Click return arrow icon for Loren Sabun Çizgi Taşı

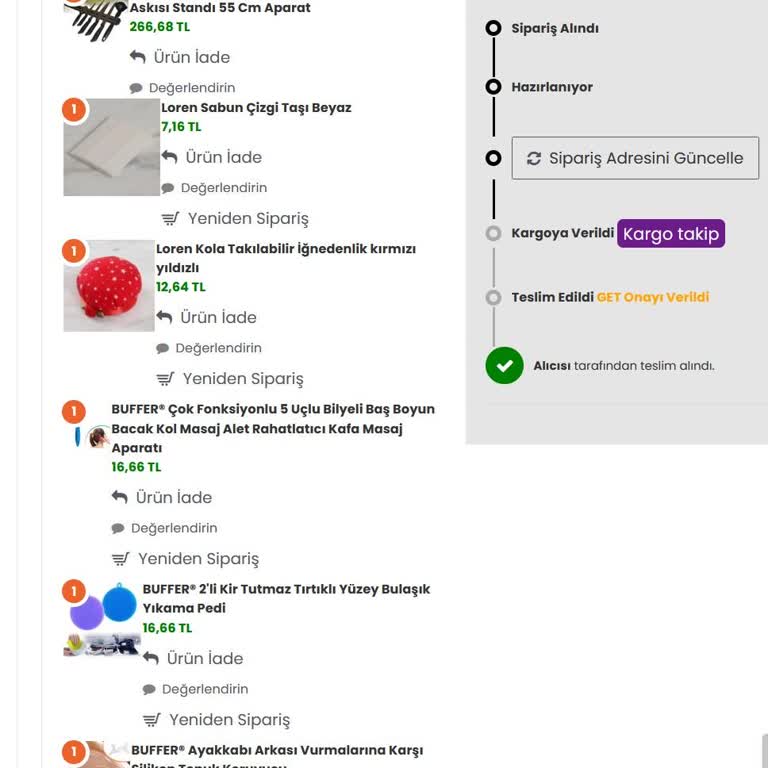point(169,157)
